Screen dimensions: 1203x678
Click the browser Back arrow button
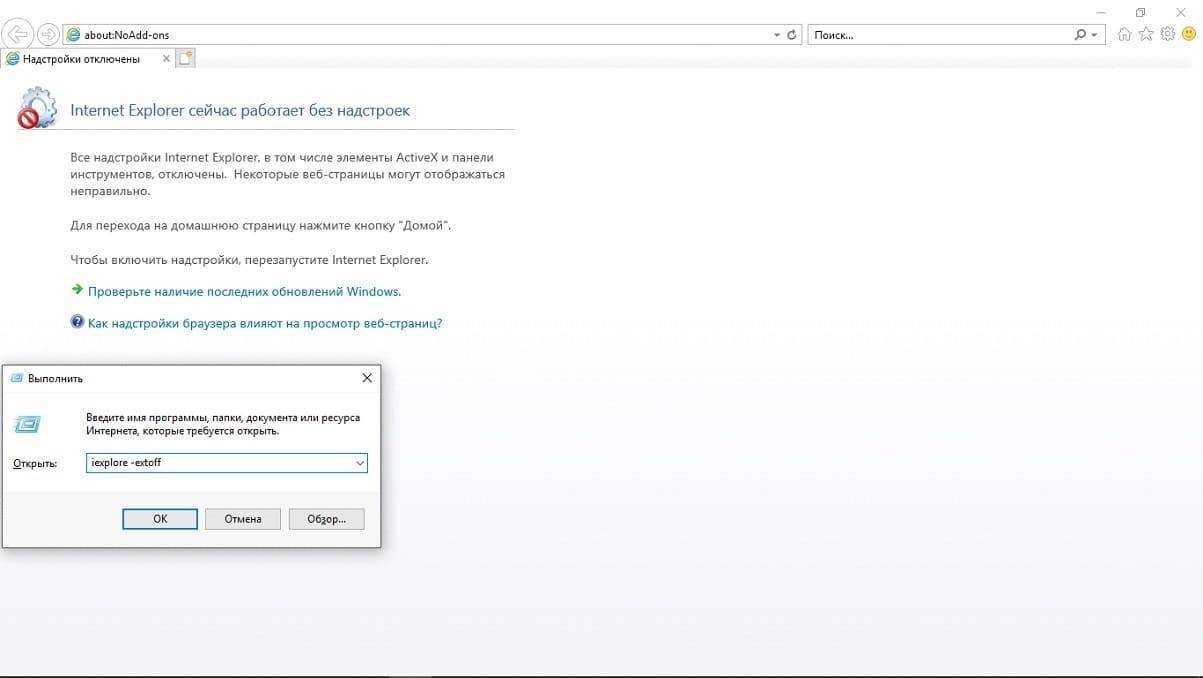(18, 34)
